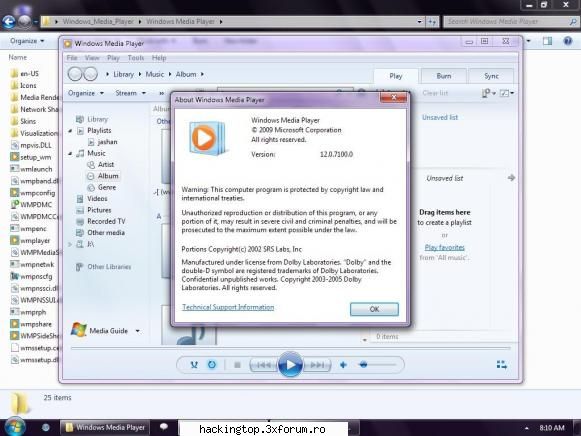Open Recorded TV in navigation pane
The width and height of the screenshot is (581, 436).
click(106, 221)
